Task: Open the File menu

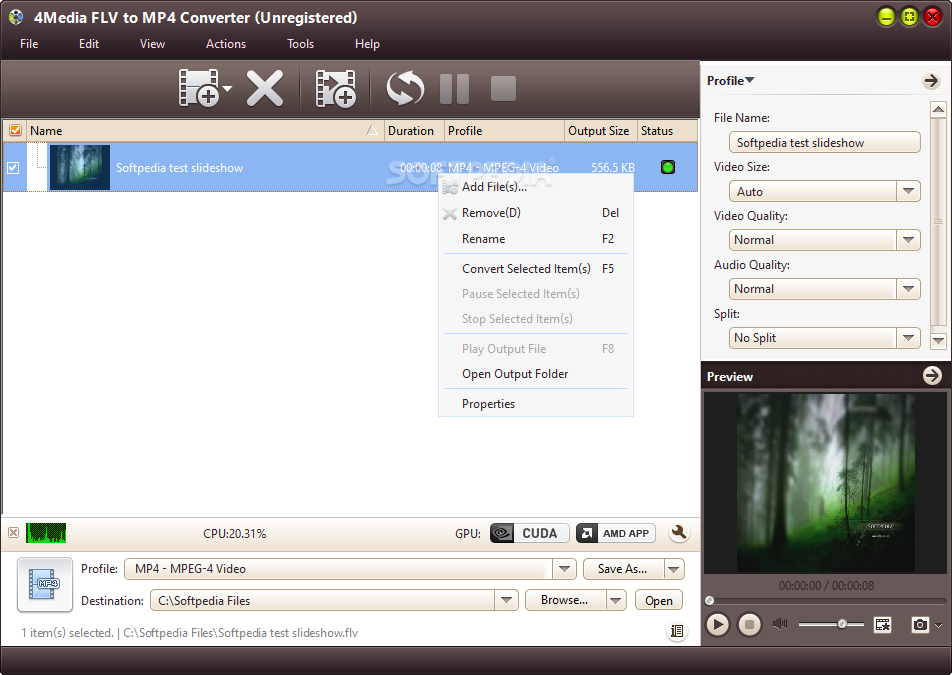Action: click(x=29, y=44)
